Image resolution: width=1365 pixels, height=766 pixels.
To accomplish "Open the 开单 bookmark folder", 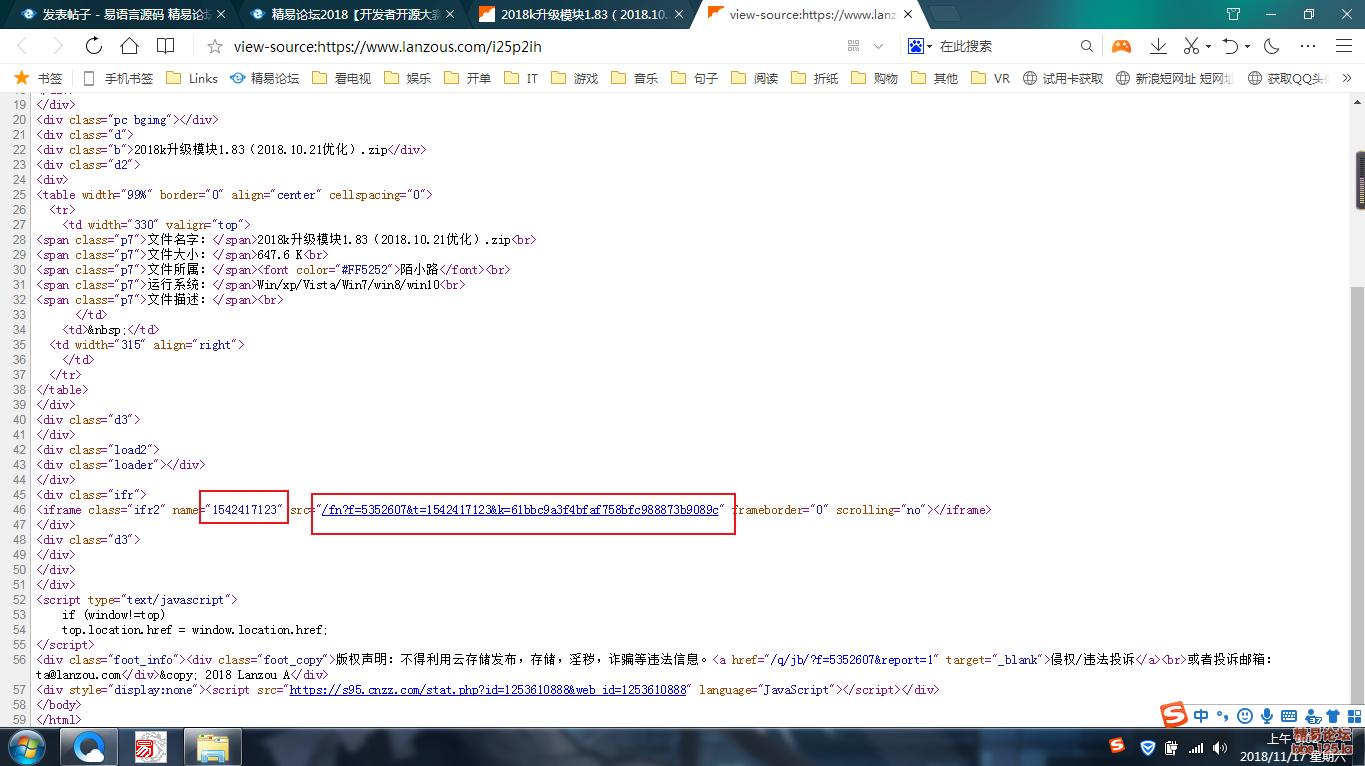I will [x=467, y=78].
